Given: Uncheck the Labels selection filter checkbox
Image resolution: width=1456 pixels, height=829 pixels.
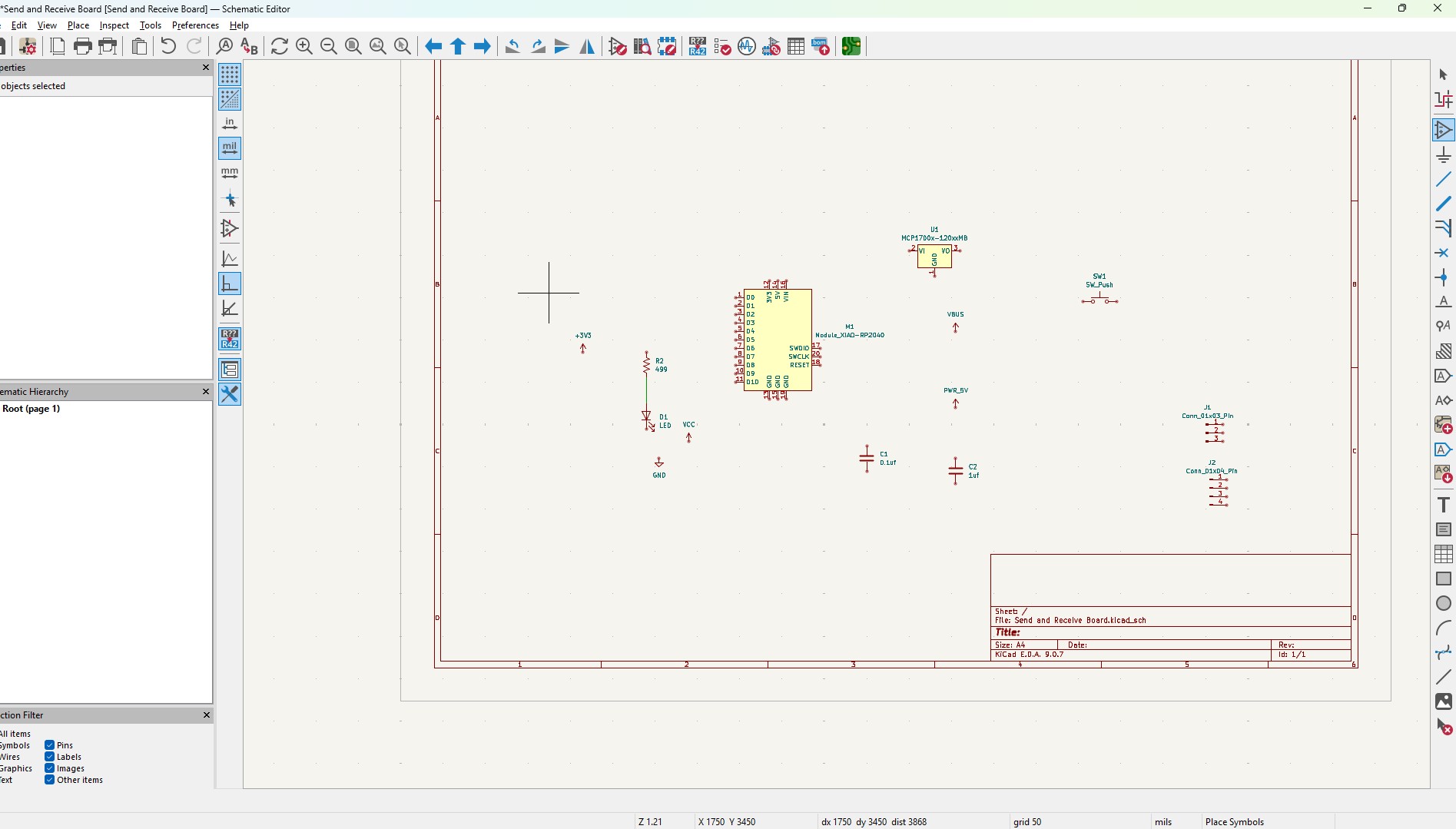Looking at the screenshot, I should pos(49,757).
